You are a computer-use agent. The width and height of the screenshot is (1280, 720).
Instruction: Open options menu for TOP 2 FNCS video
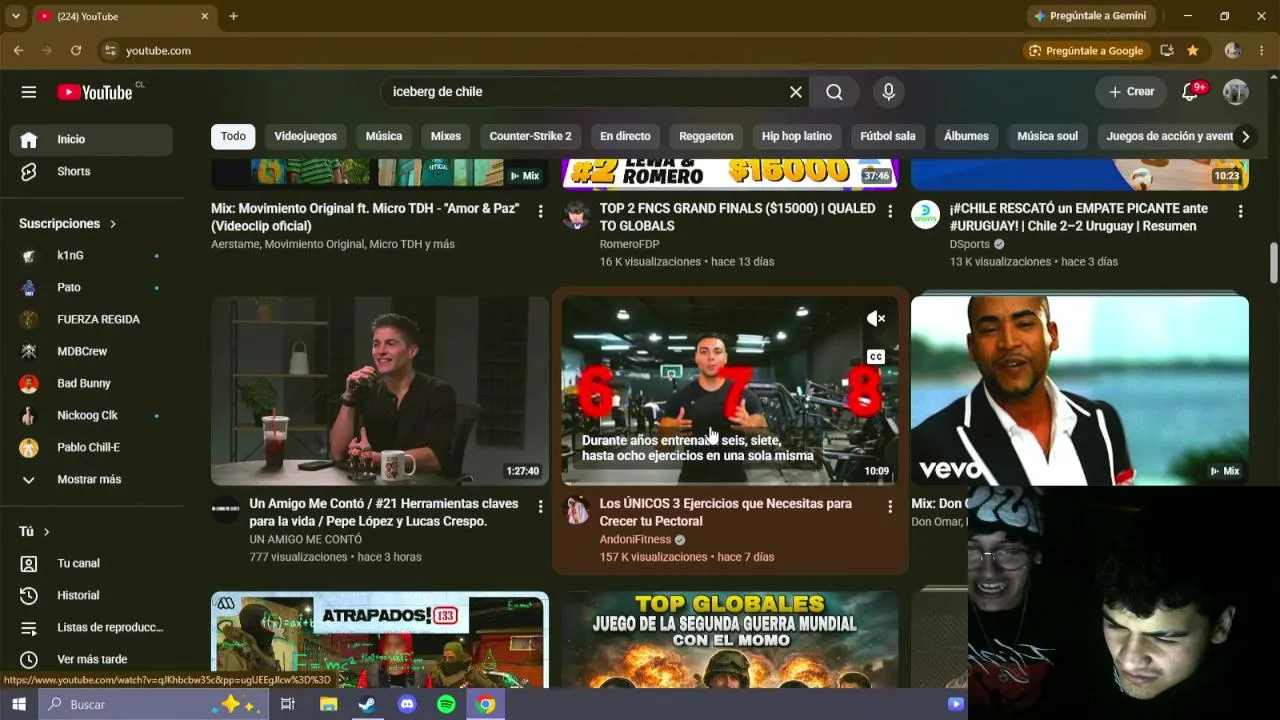click(x=890, y=212)
